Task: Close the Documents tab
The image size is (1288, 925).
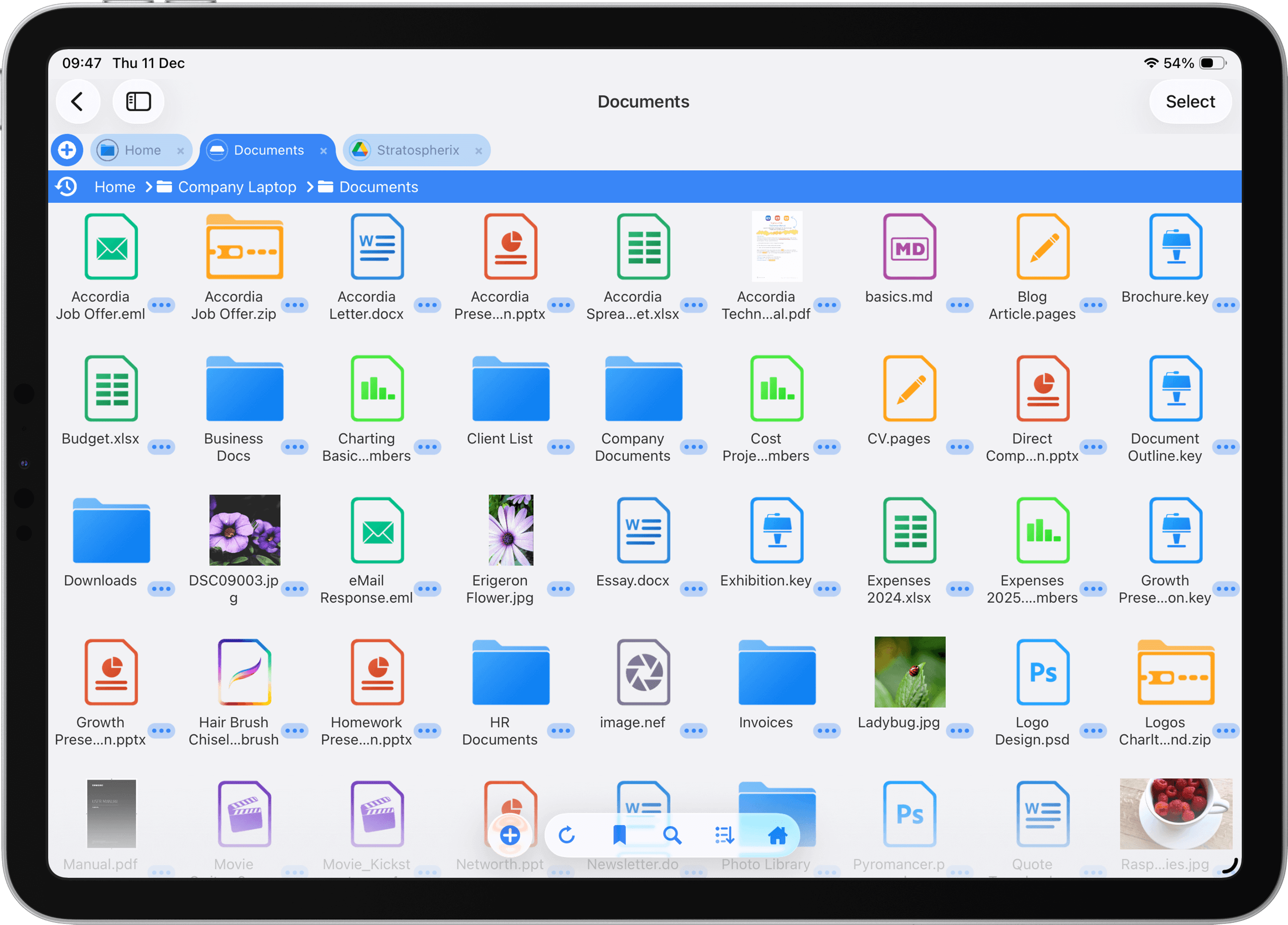Action: [x=323, y=151]
